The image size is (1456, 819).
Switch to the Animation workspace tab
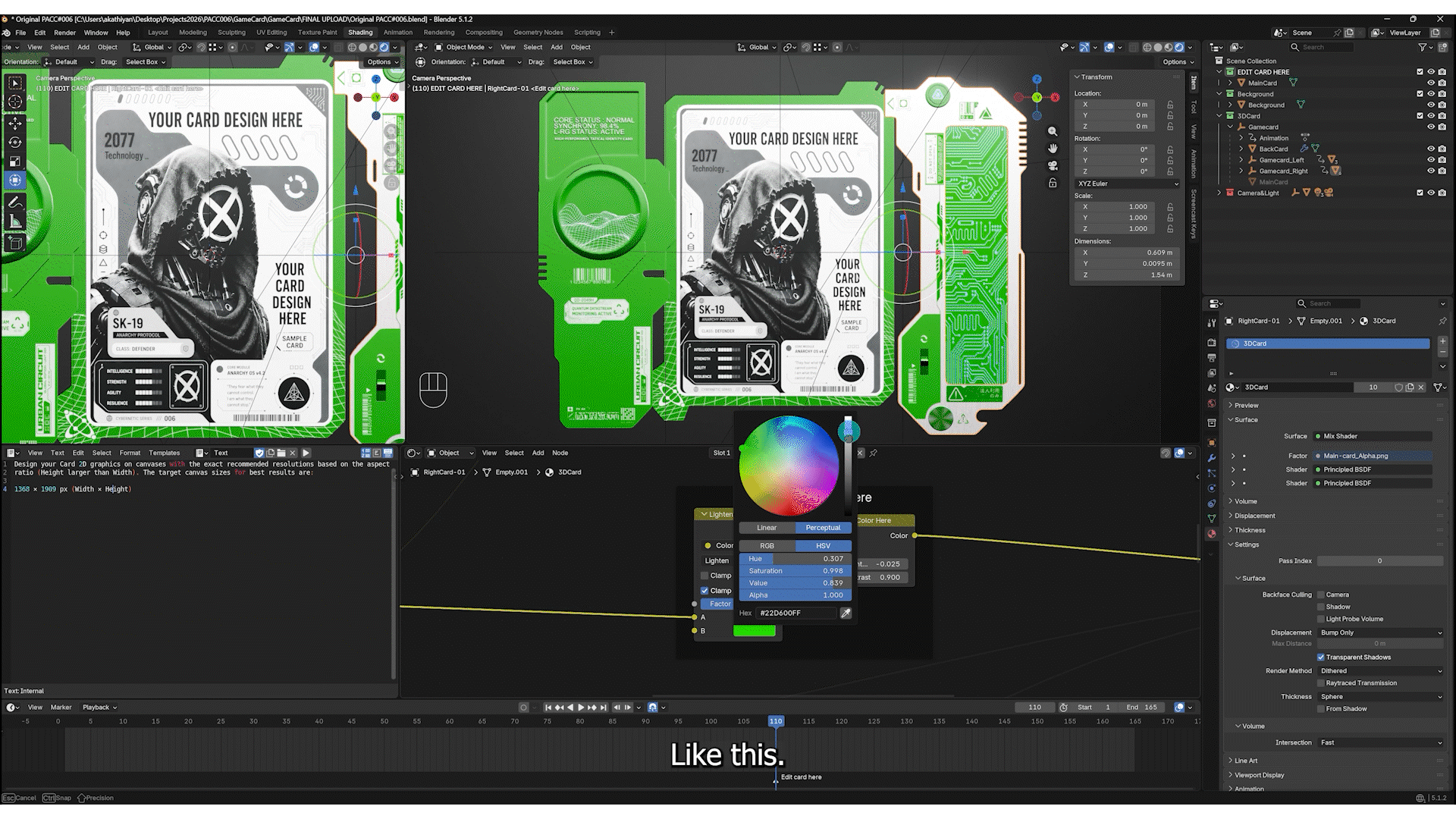pyautogui.click(x=398, y=33)
